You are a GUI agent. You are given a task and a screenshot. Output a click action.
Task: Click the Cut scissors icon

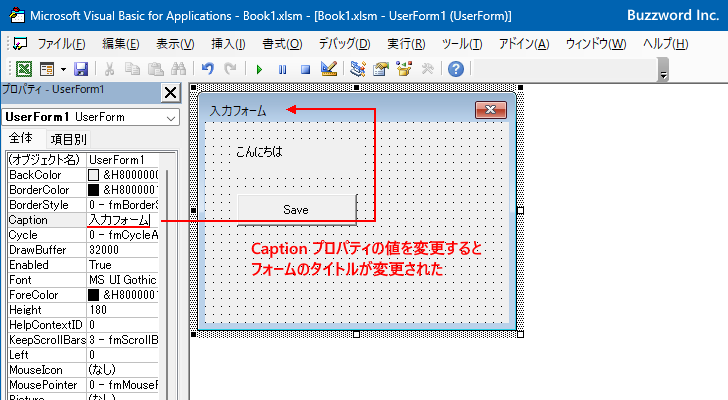click(110, 69)
